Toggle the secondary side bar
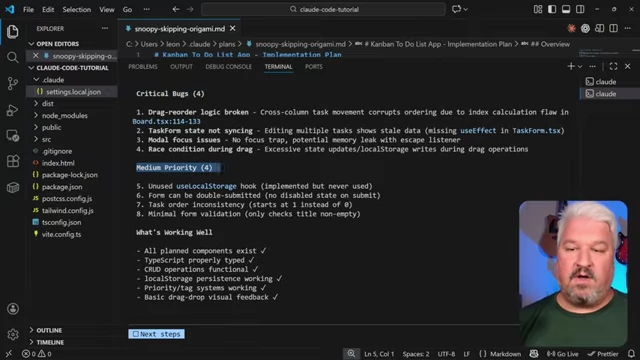Image resolution: width=640 pixels, height=360 pixels. point(580,9)
